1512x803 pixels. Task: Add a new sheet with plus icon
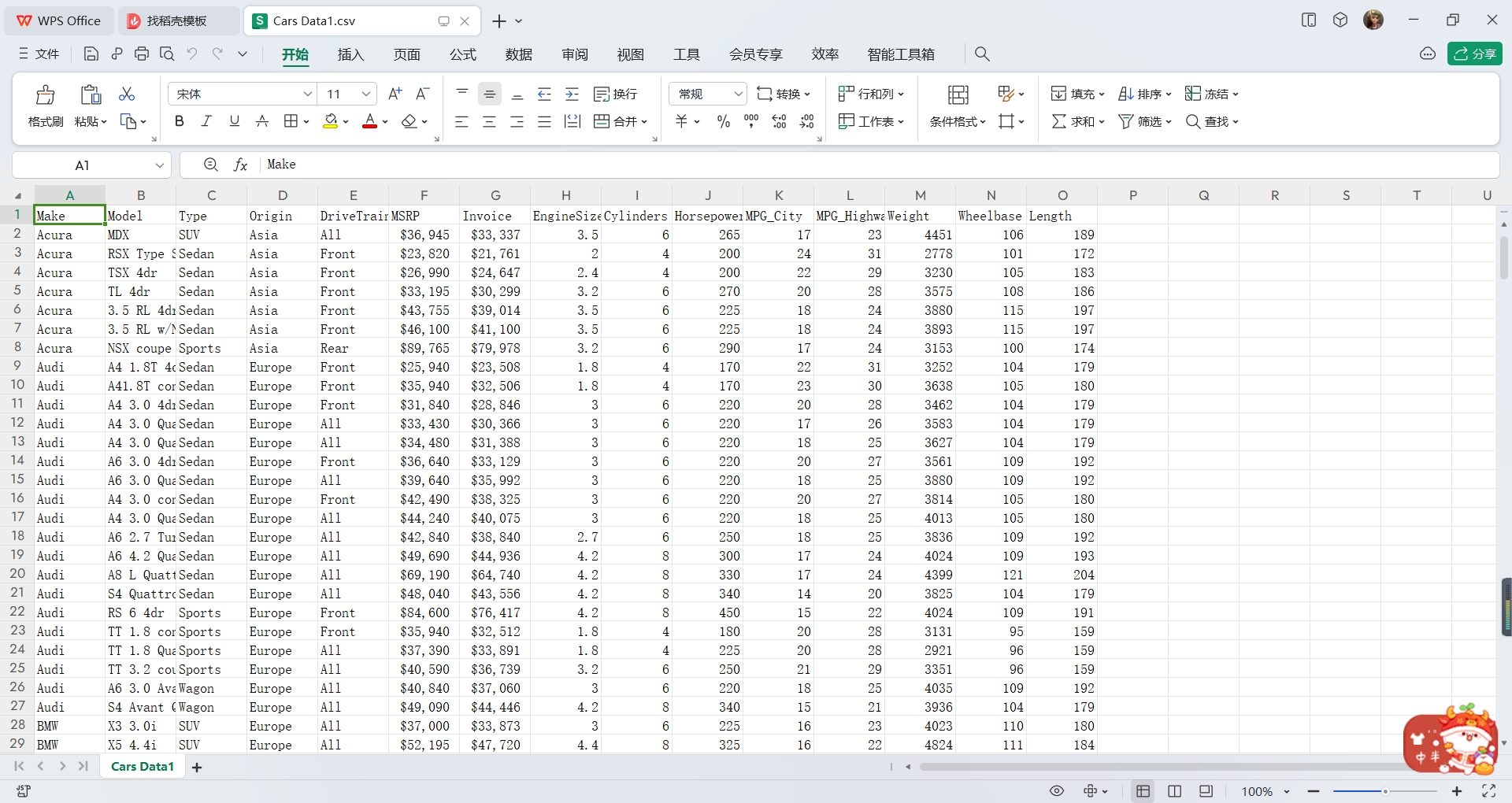click(x=197, y=768)
